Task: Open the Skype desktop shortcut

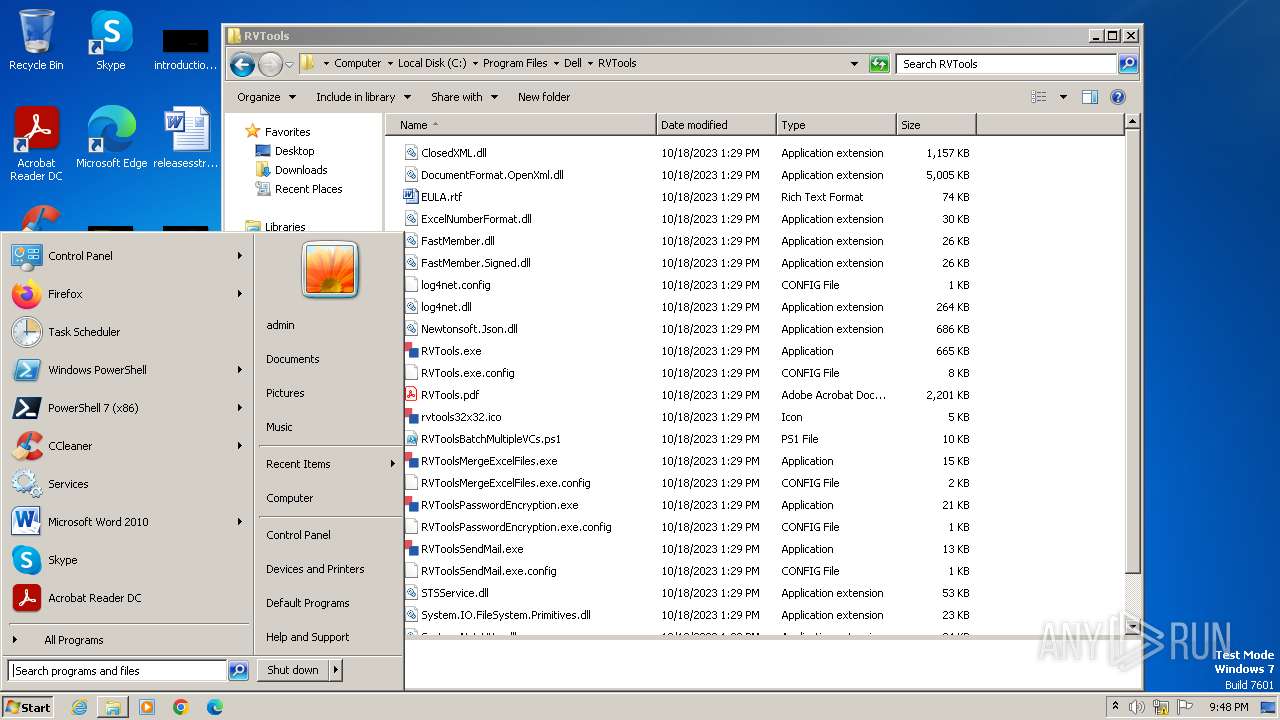Action: point(110,40)
